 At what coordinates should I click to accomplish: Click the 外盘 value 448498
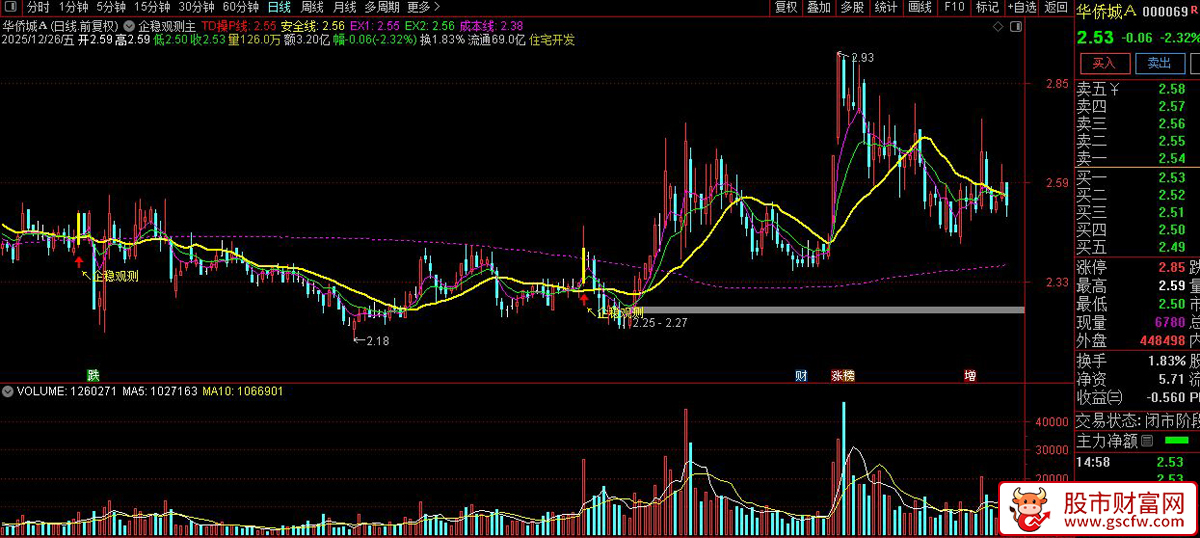1163,341
